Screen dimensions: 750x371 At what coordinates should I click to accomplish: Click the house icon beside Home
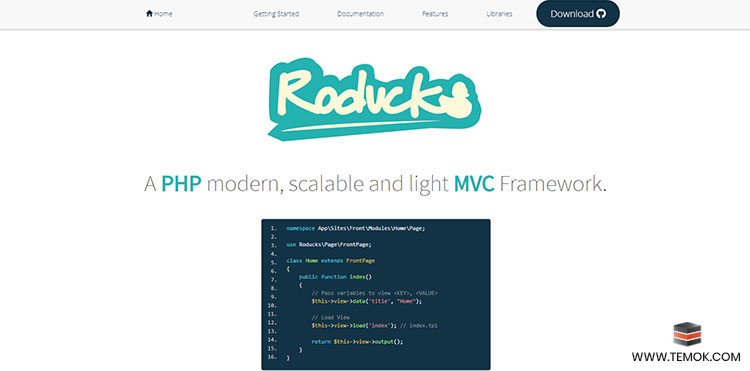click(149, 13)
